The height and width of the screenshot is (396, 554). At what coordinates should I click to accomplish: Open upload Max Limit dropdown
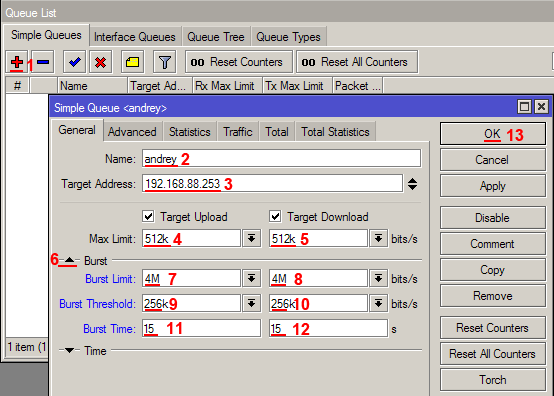point(252,239)
